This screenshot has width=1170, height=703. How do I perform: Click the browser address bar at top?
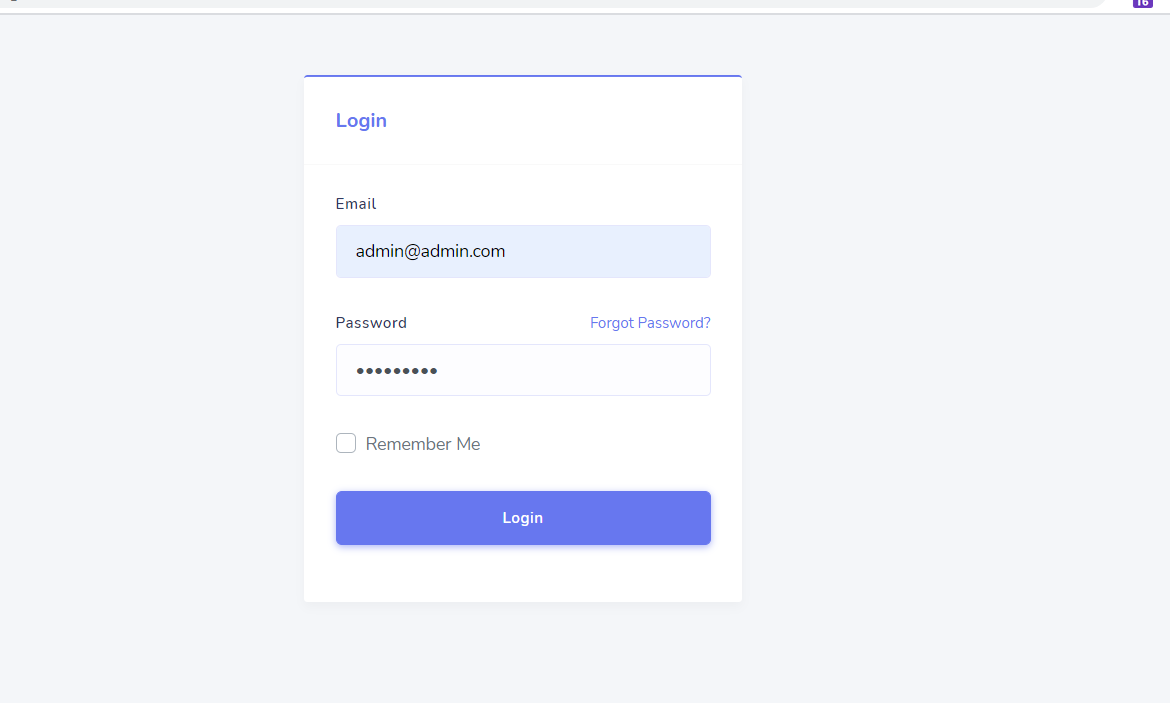tap(550, 3)
